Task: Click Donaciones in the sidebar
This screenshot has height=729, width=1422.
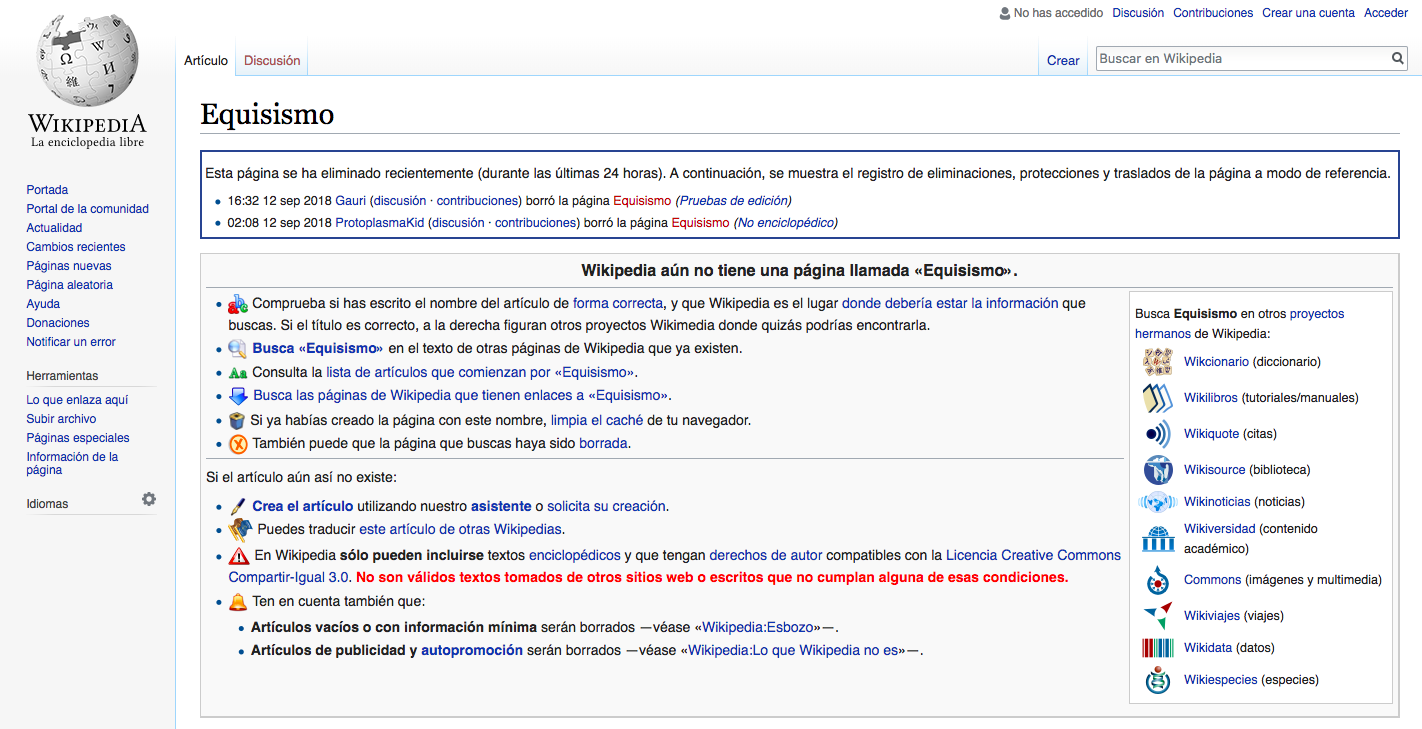Action: coord(58,323)
